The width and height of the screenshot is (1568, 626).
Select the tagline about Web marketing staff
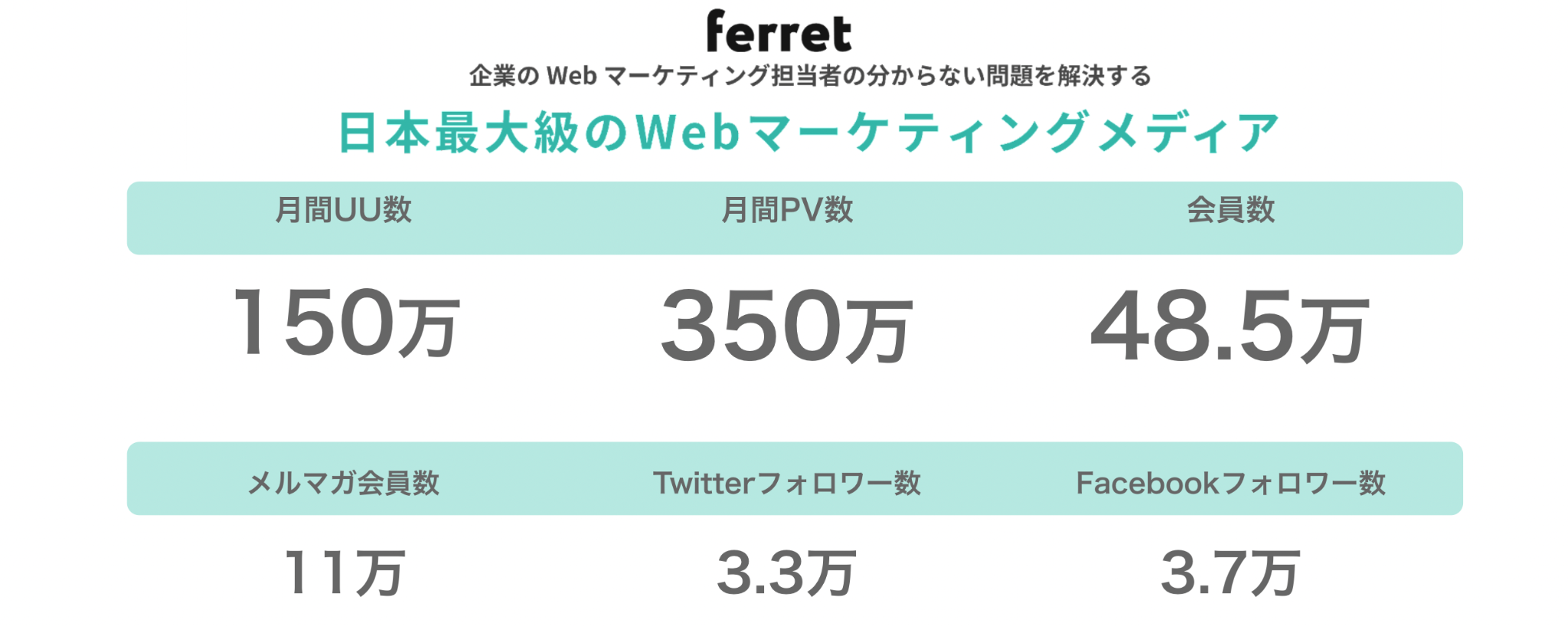point(810,76)
